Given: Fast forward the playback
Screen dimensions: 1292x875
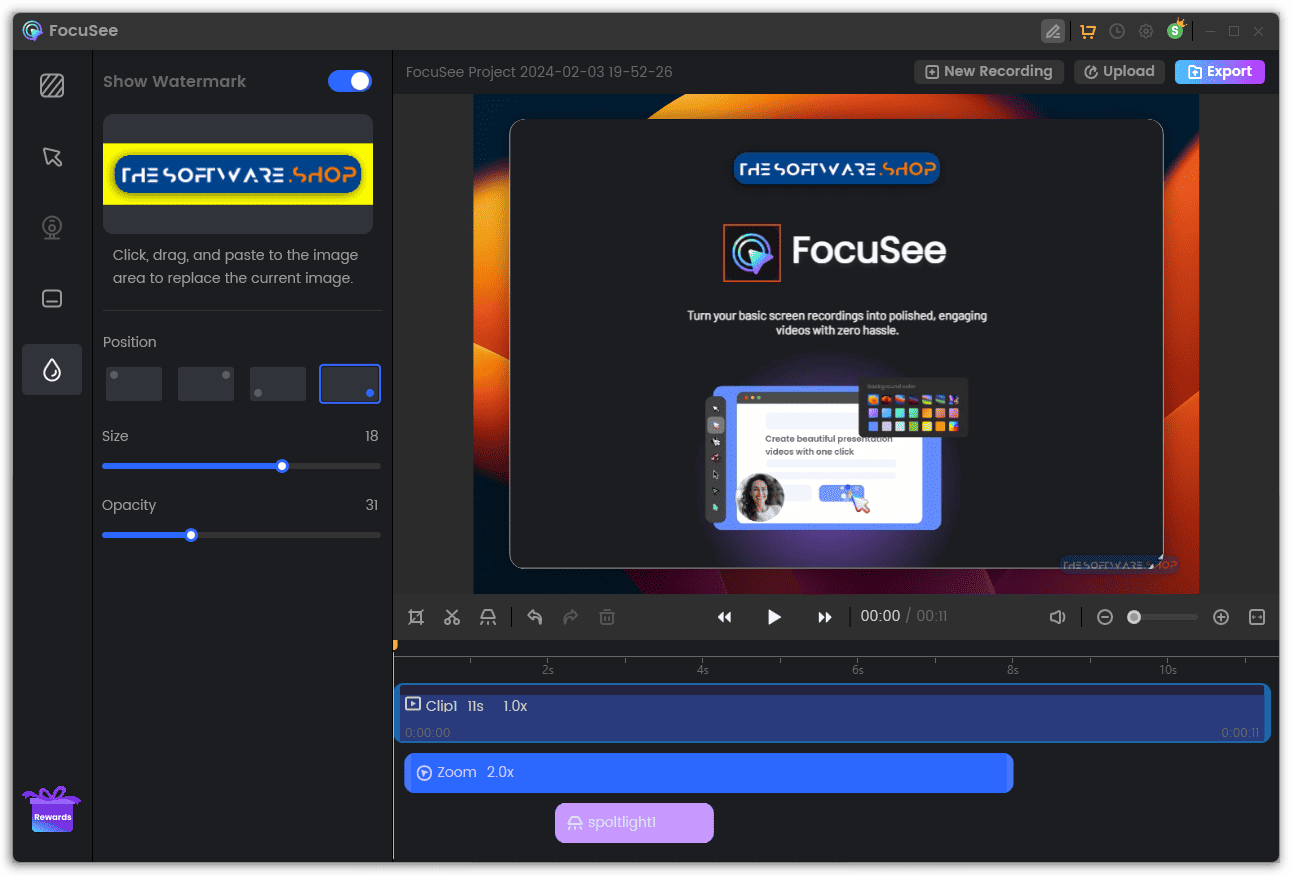Looking at the screenshot, I should (x=825, y=617).
